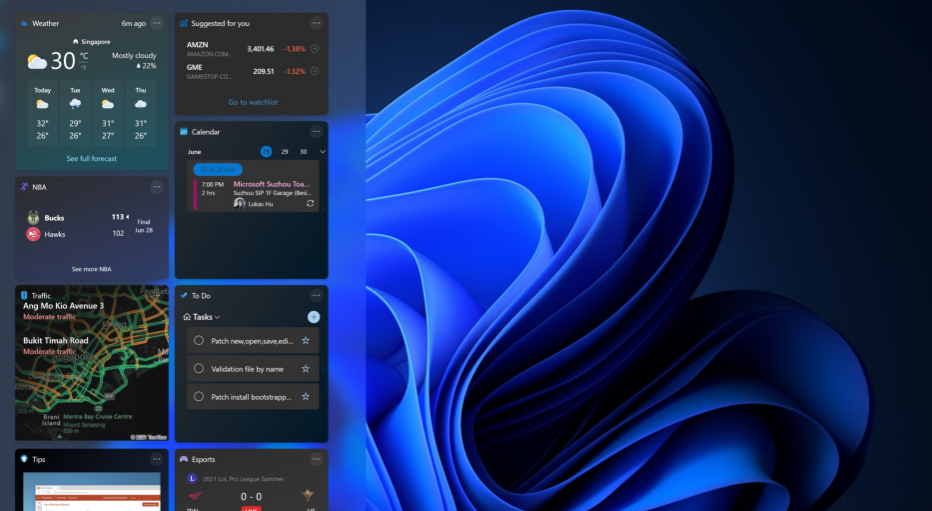This screenshot has width=932, height=511.
Task: Click Hawks 102 score row
Action: (75, 234)
